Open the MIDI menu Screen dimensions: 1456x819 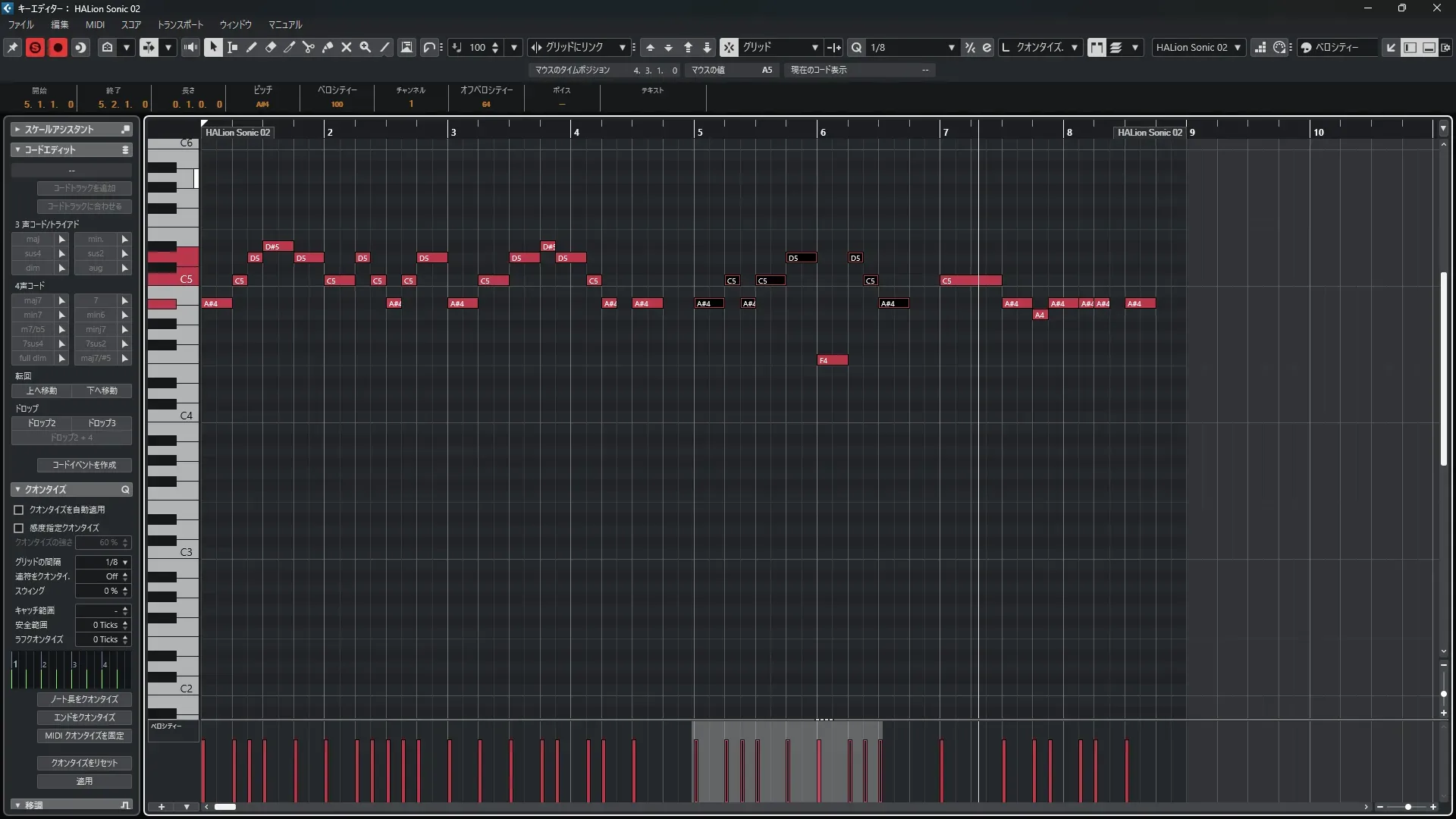pyautogui.click(x=95, y=24)
